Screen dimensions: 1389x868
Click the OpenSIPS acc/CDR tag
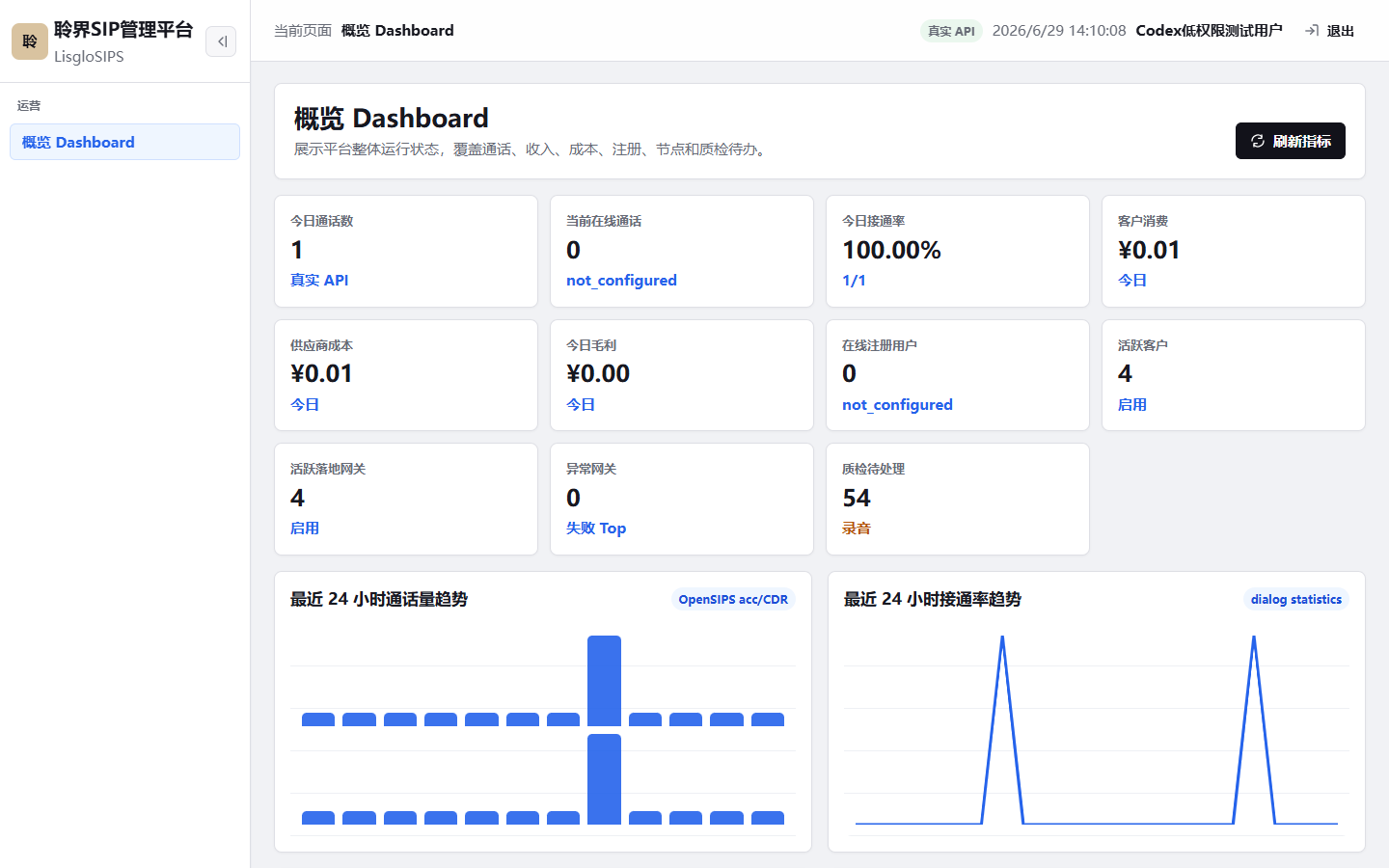click(x=733, y=599)
